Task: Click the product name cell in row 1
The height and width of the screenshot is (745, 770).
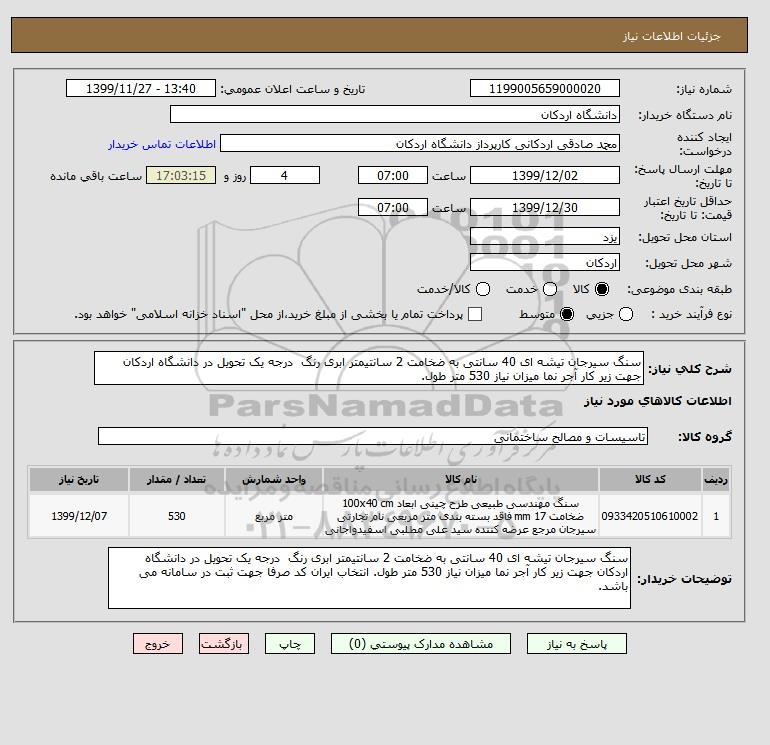Action: (x=461, y=516)
